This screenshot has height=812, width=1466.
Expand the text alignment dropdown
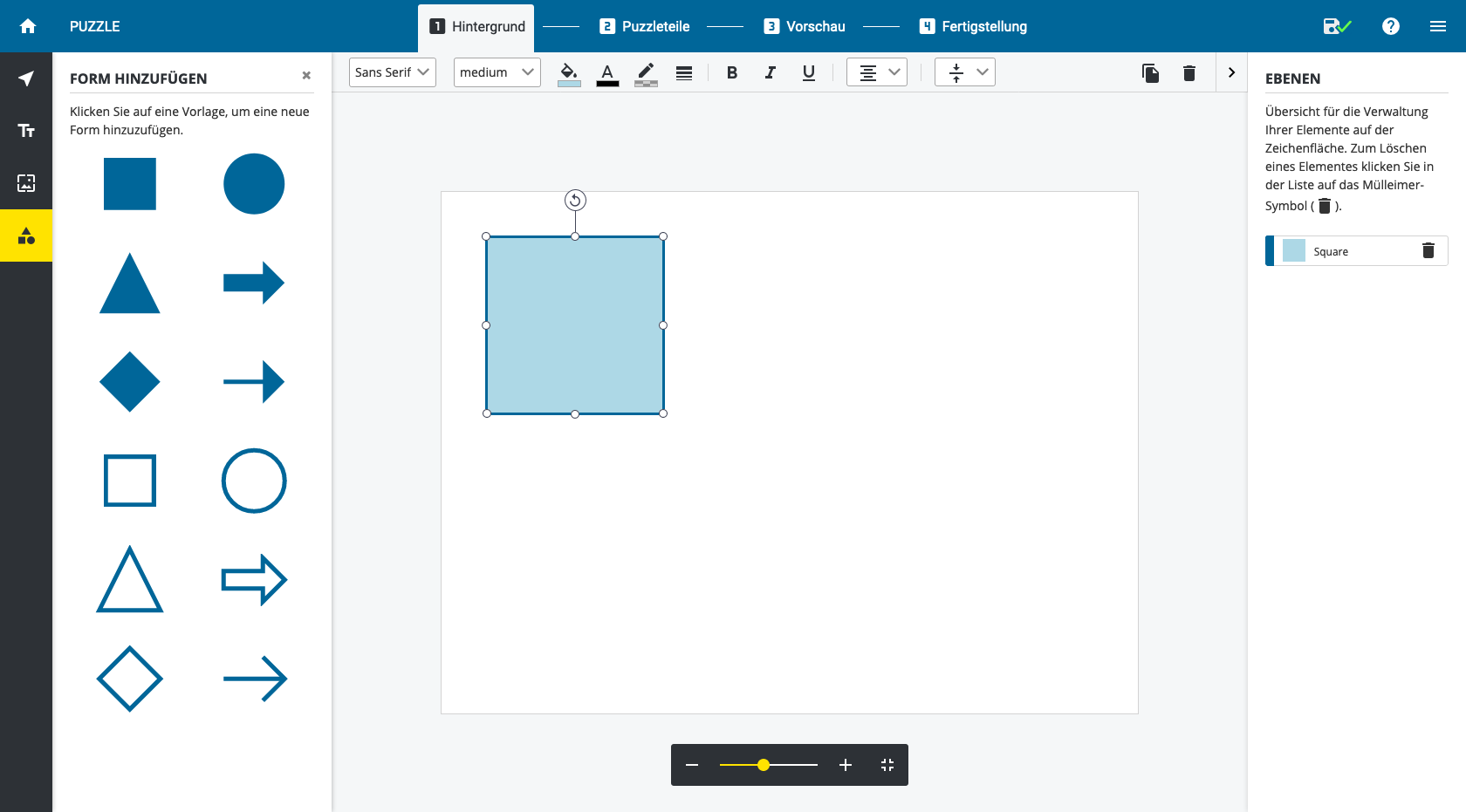coord(877,72)
